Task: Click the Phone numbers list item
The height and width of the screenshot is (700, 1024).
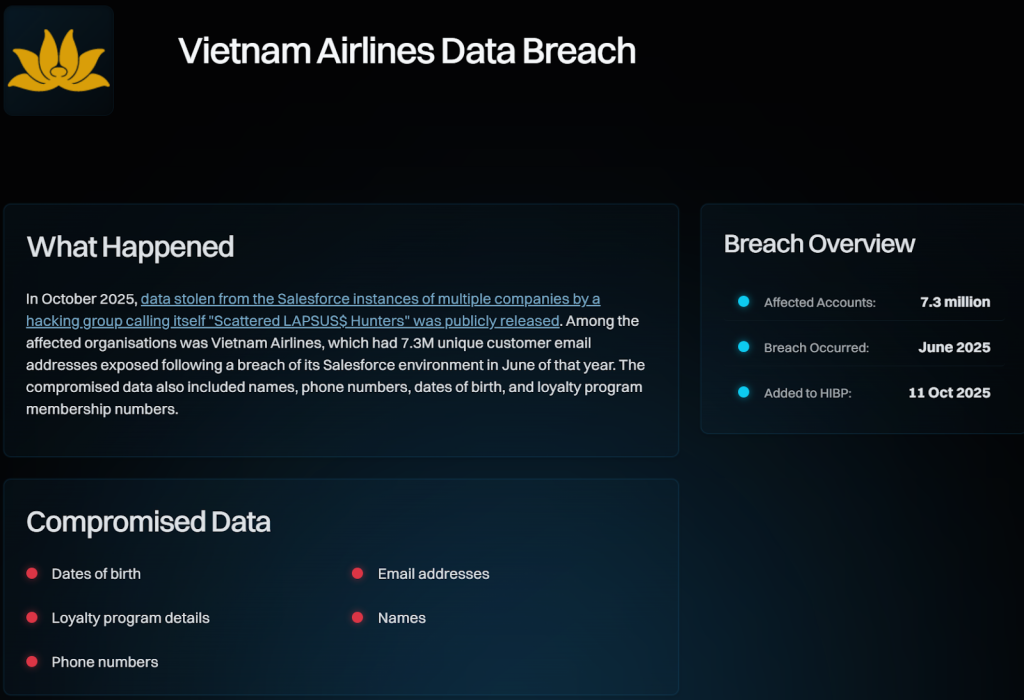Action: pos(105,662)
